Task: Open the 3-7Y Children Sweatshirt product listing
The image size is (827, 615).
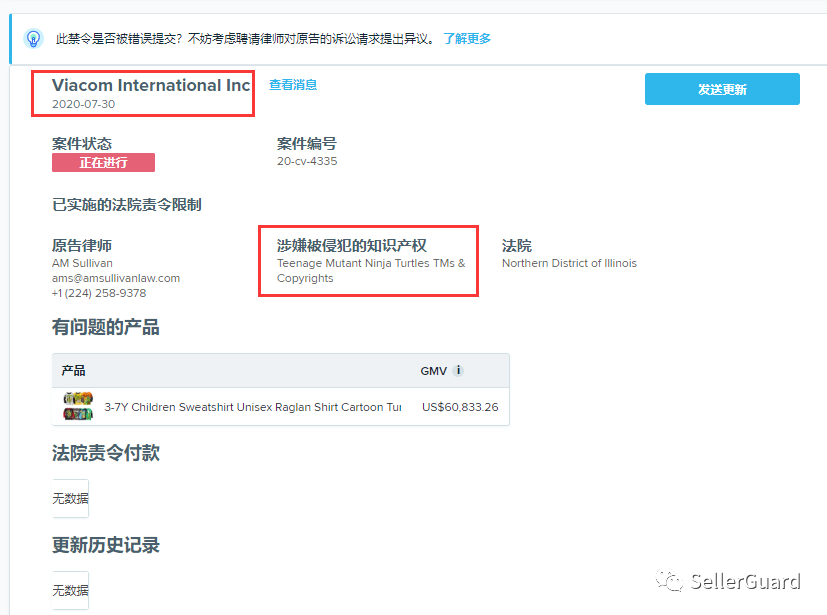Action: (250, 405)
